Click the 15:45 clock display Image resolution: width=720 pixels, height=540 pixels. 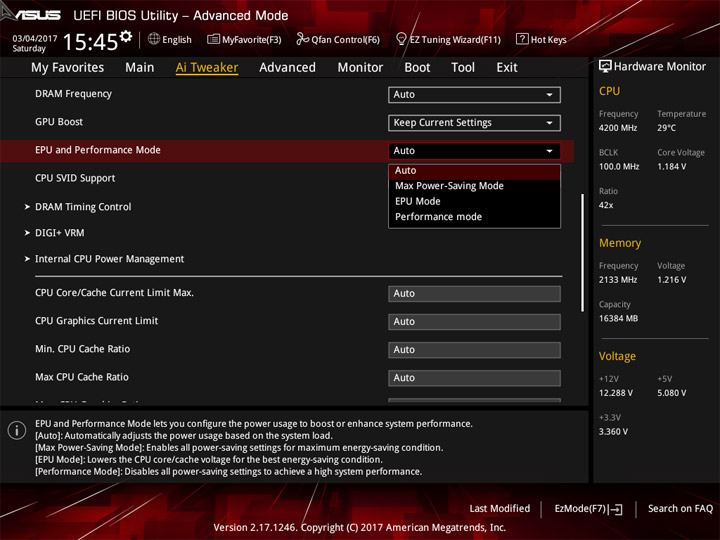90,41
